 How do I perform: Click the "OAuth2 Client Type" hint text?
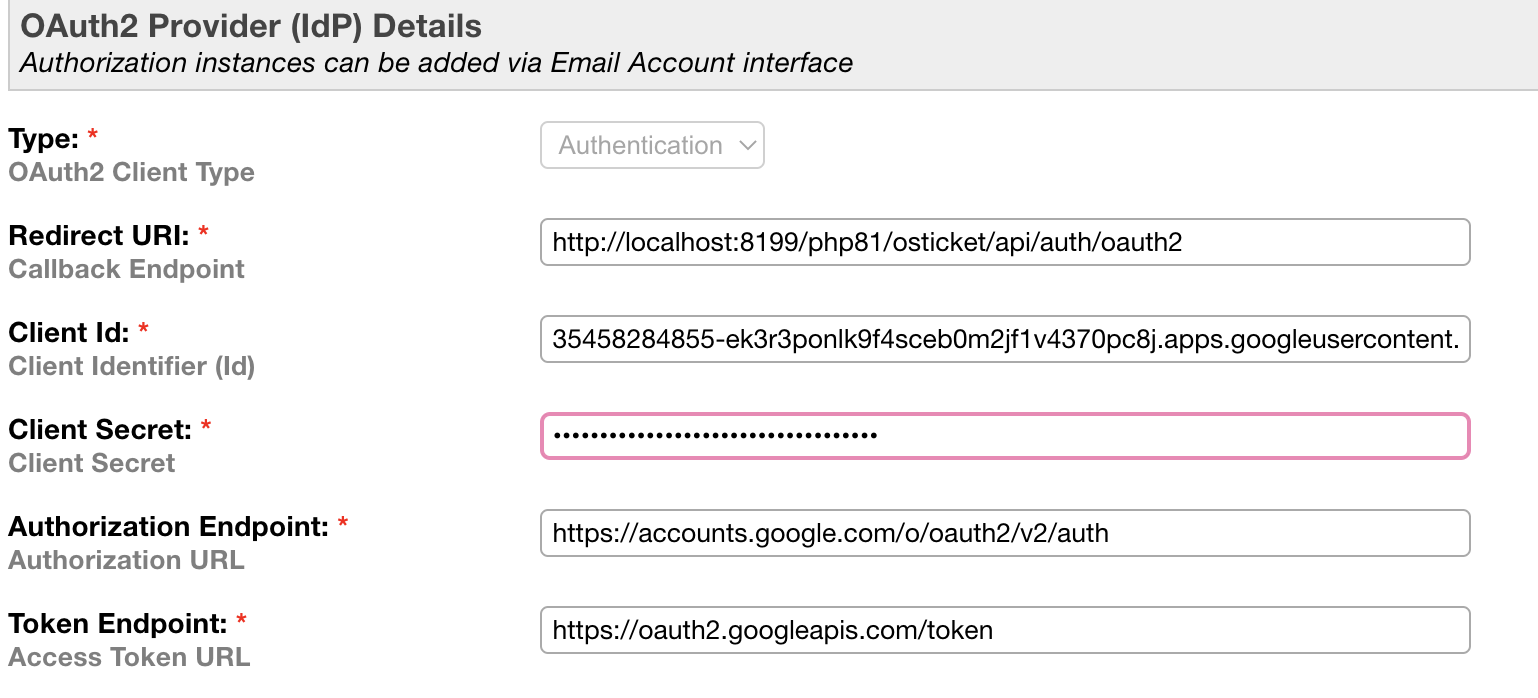coord(131,172)
